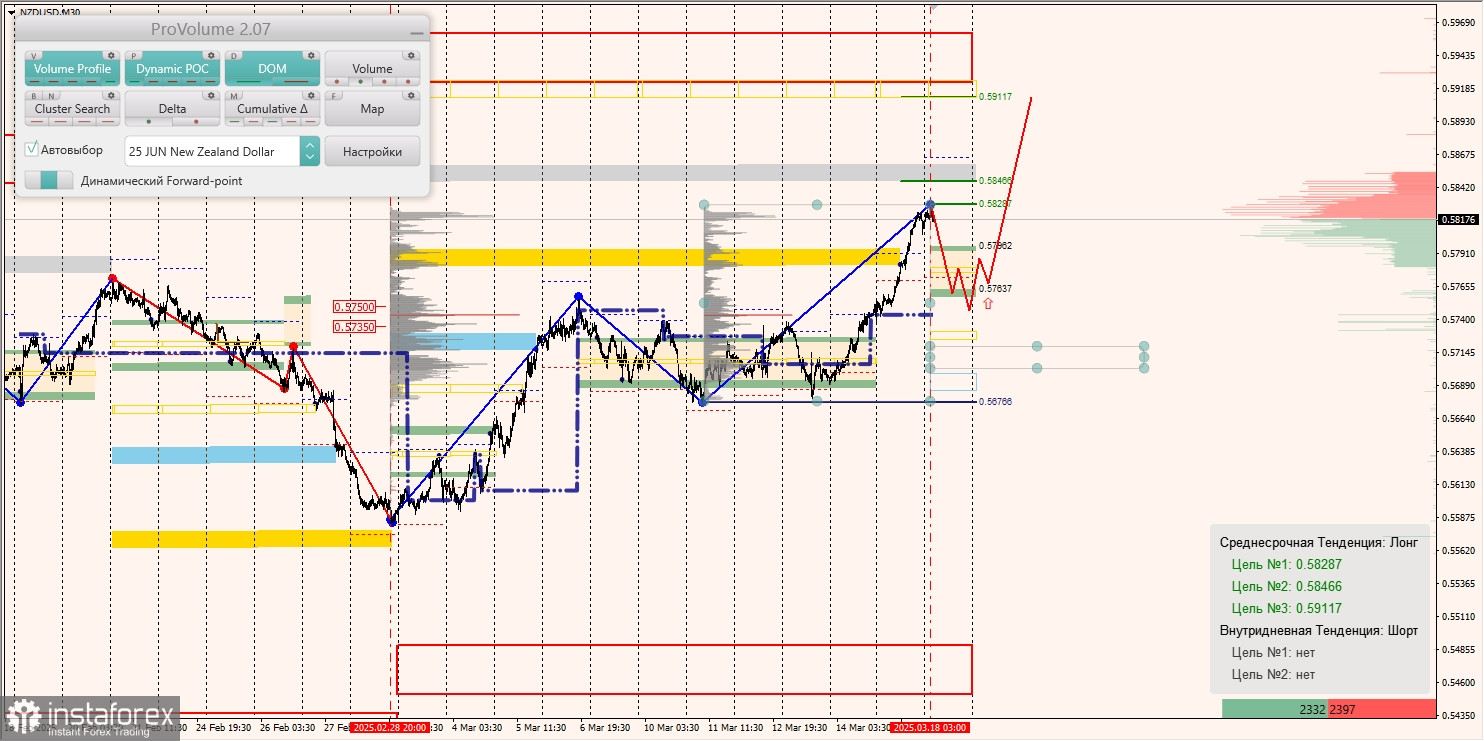Minimize the ProVolume 2.07 panel
This screenshot has height=741, width=1484.
pyautogui.click(x=417, y=33)
